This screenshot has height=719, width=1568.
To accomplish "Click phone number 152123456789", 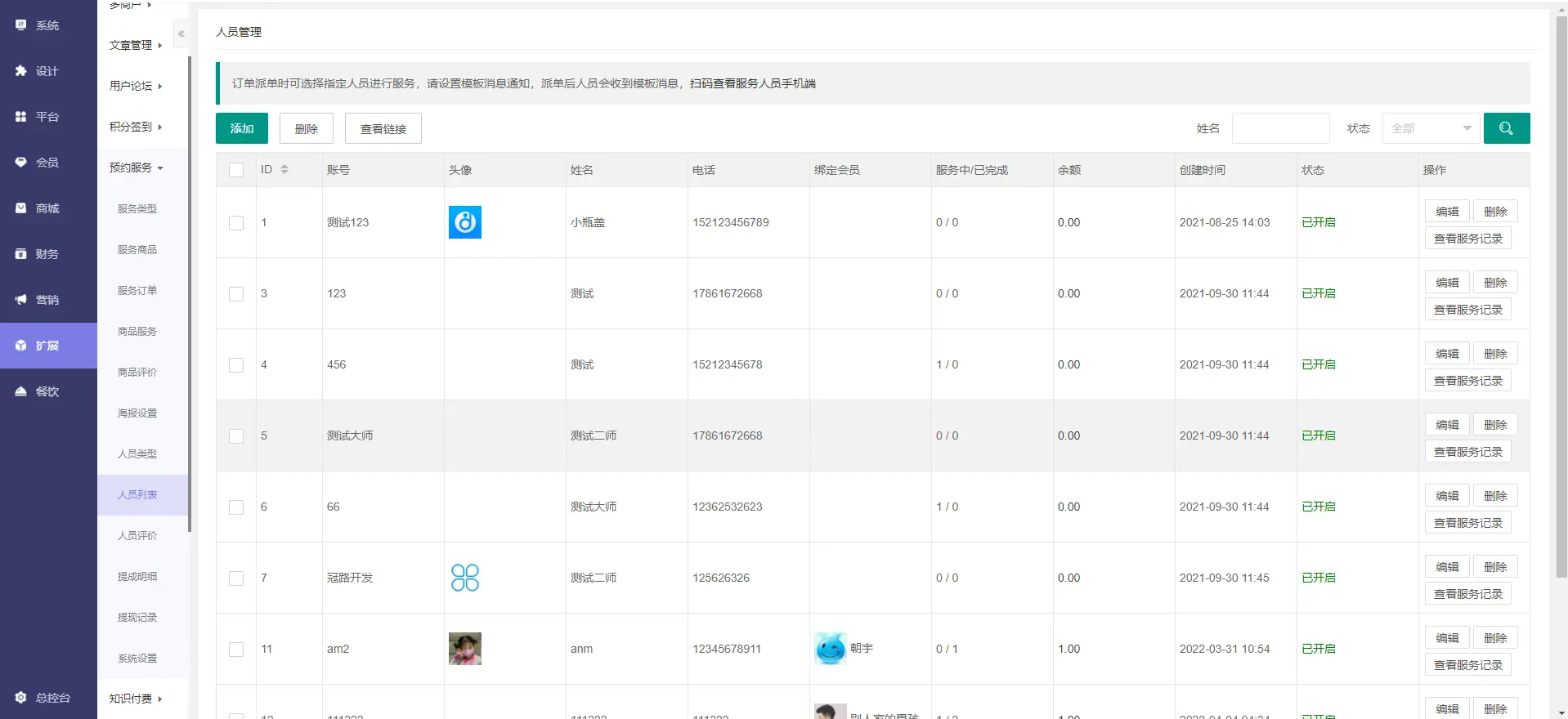I will tap(731, 222).
